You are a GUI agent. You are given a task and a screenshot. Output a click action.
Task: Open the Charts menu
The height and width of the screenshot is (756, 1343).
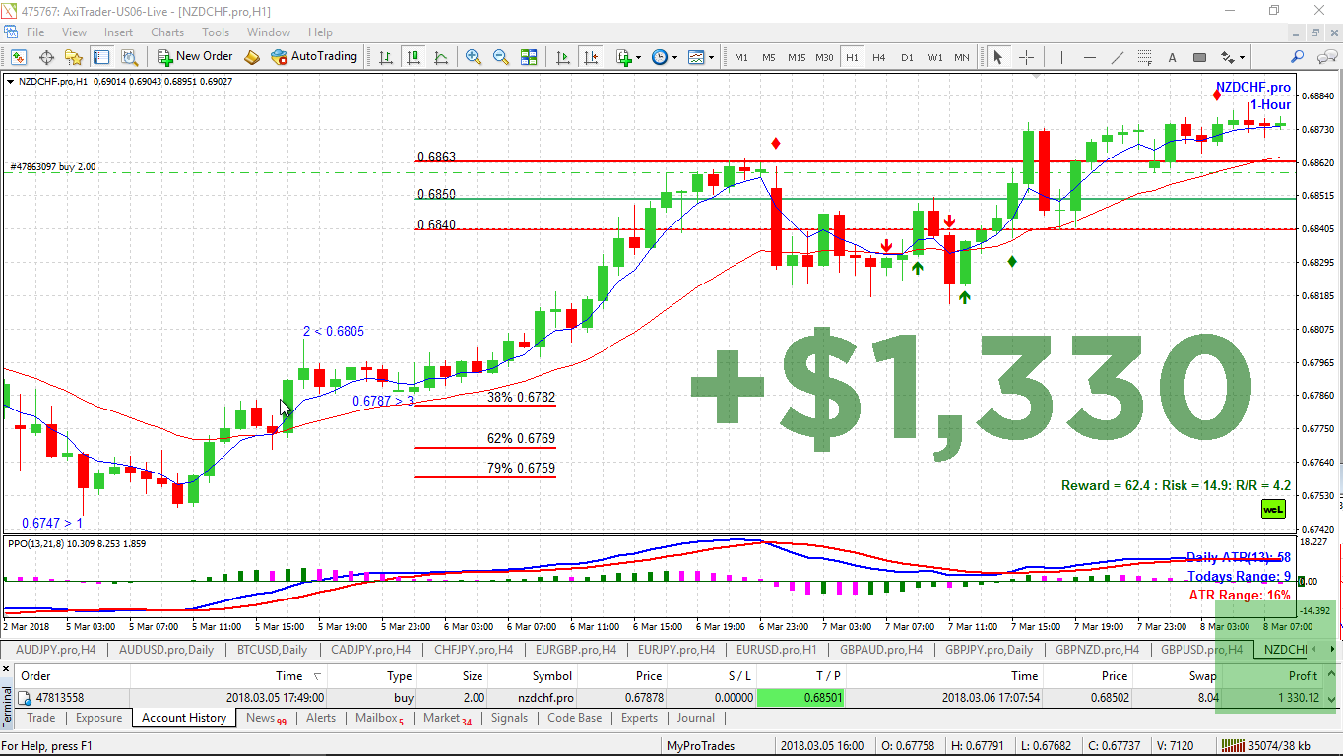(x=168, y=32)
